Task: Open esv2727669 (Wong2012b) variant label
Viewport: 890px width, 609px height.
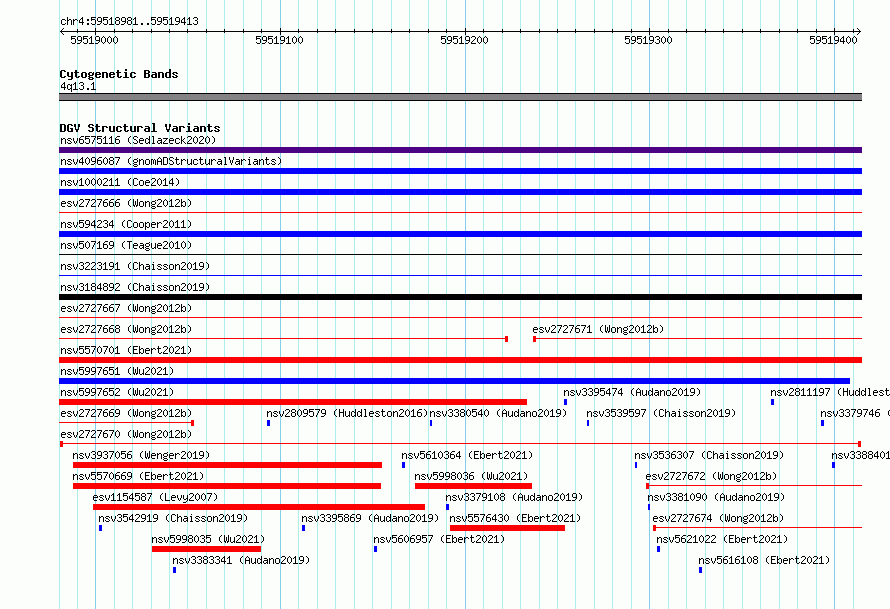Action: [x=126, y=413]
